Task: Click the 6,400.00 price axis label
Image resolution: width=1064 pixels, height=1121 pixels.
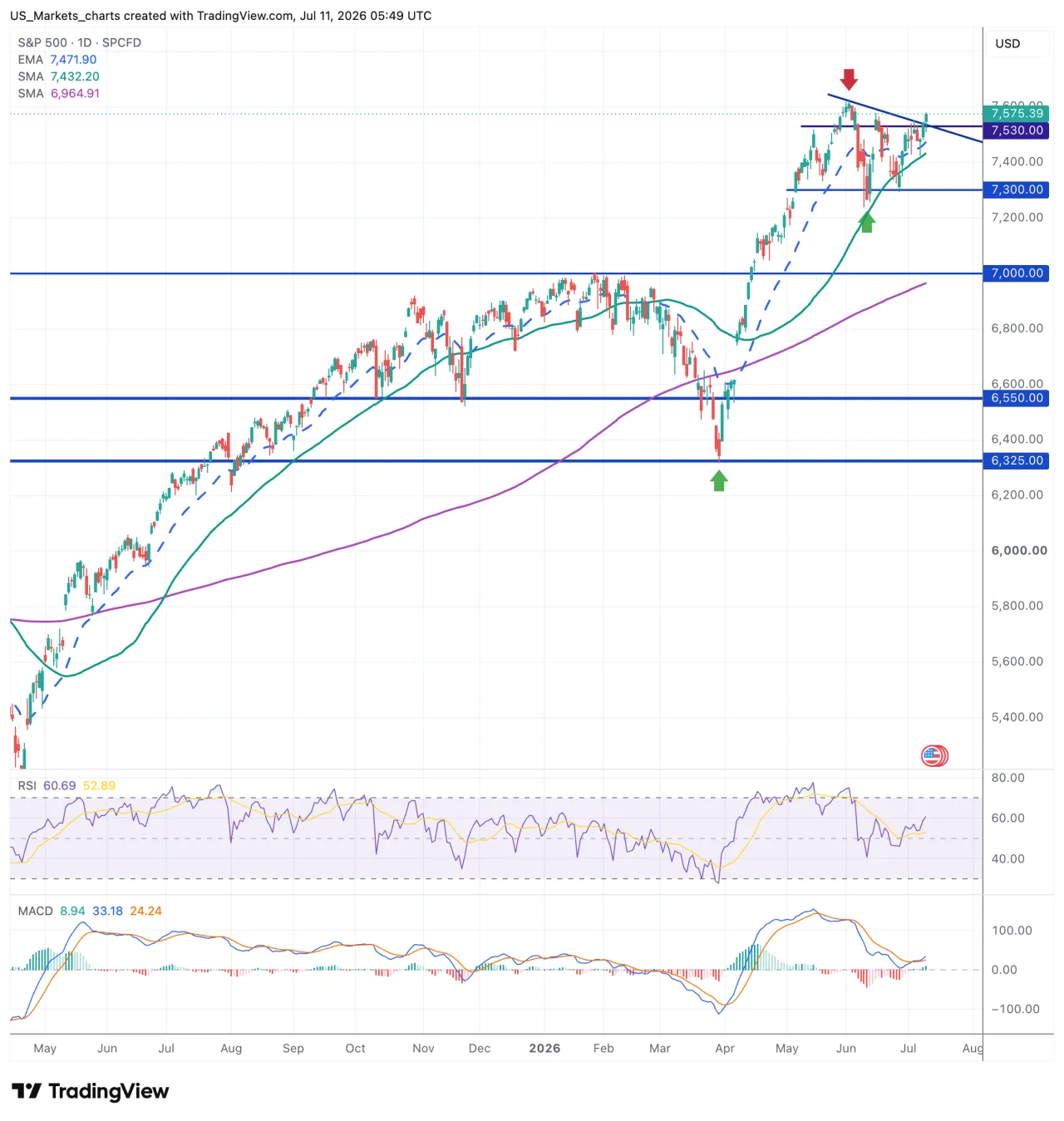Action: (x=1017, y=439)
